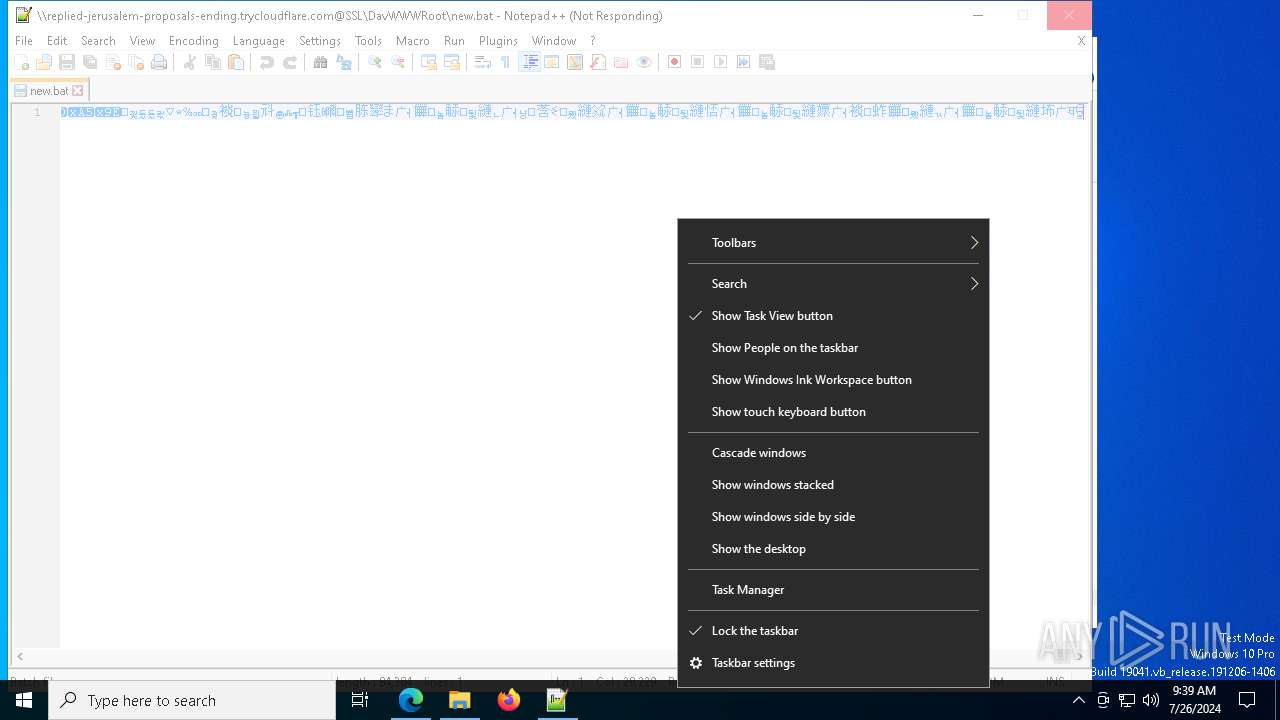Close the new.bat tab with its red X

pos(78,91)
